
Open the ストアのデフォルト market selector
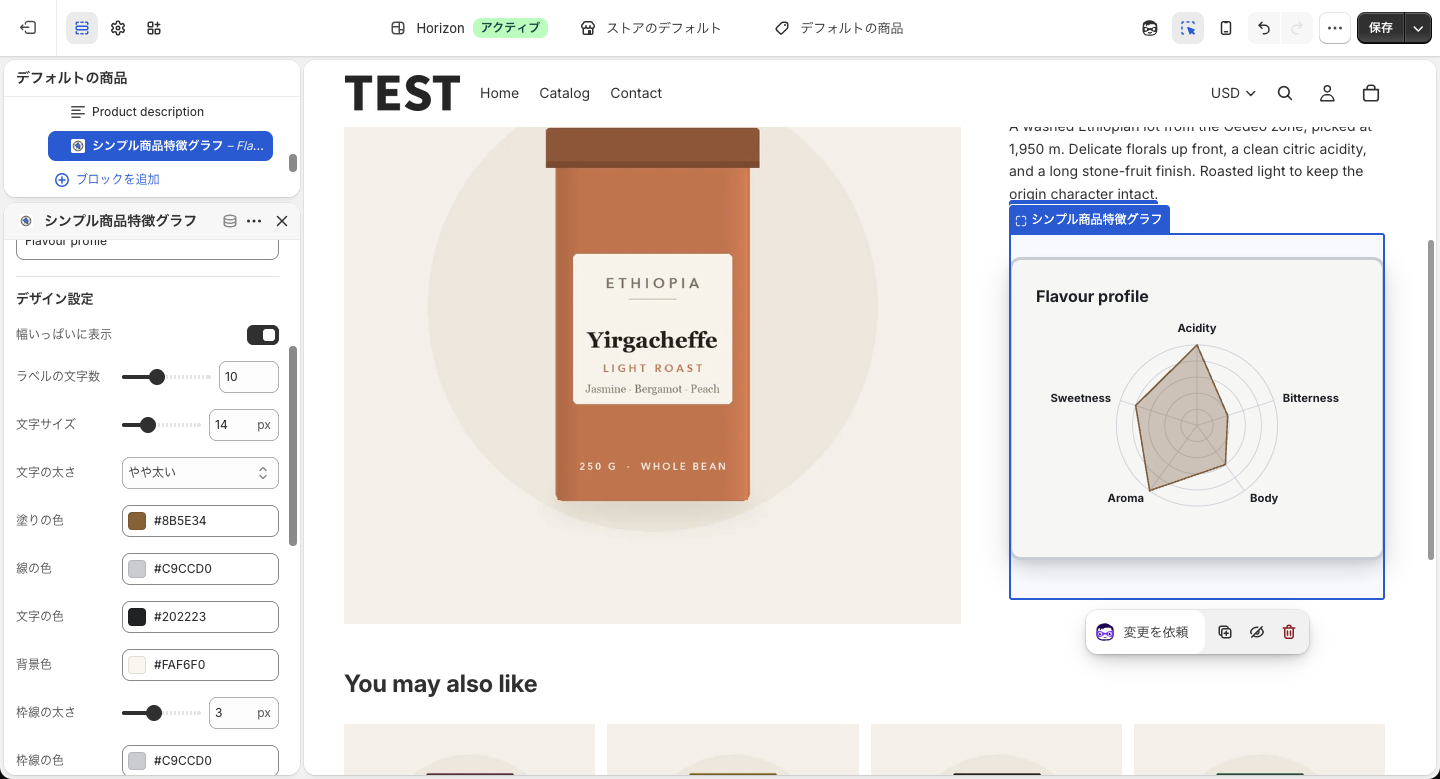[651, 28]
